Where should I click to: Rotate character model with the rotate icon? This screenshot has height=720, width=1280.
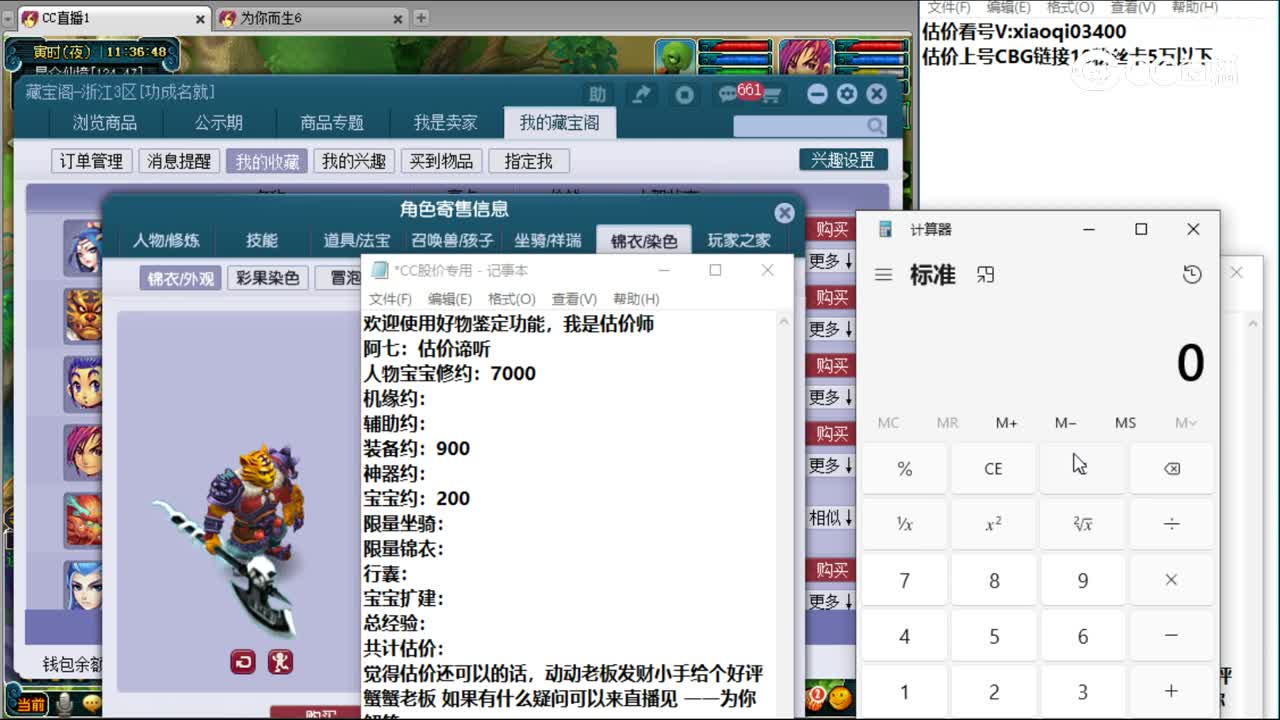pyautogui.click(x=242, y=661)
